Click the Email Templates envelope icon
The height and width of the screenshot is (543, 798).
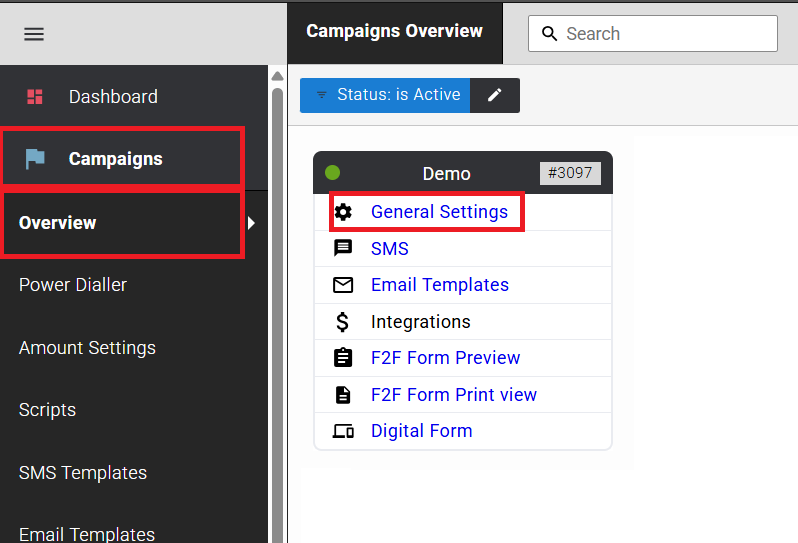point(343,285)
